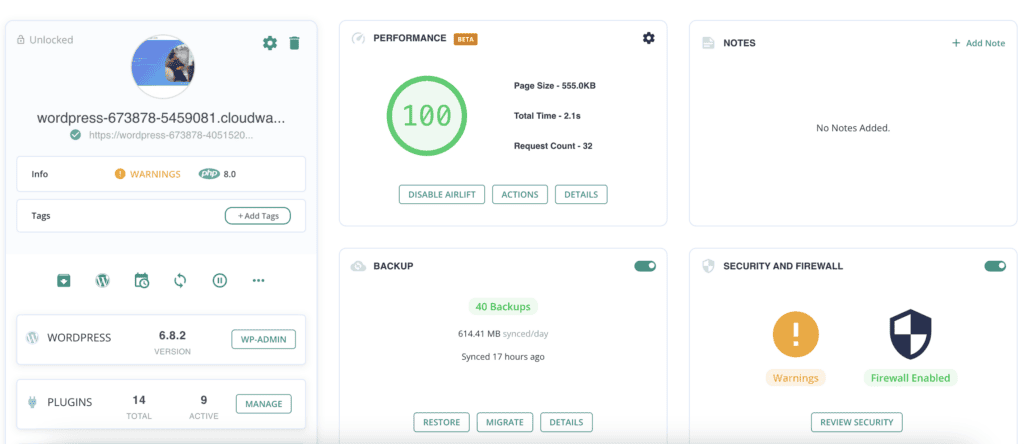Click the Page Size - 555.0KB metric

point(554,86)
